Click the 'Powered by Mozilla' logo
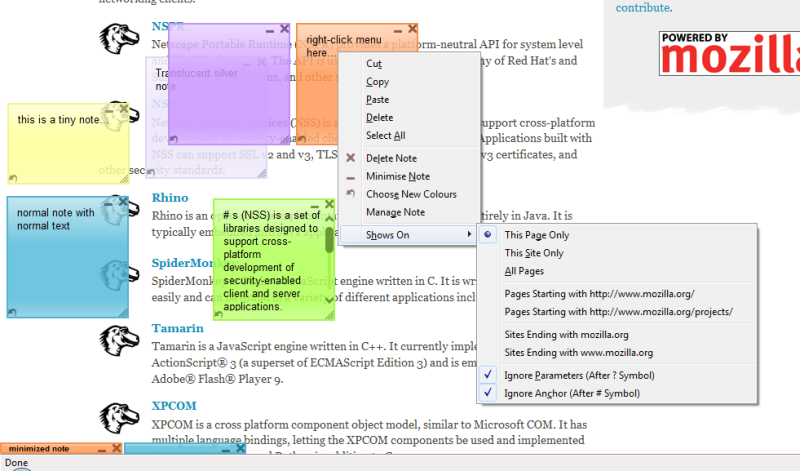This screenshot has height=471, width=800. [x=729, y=53]
